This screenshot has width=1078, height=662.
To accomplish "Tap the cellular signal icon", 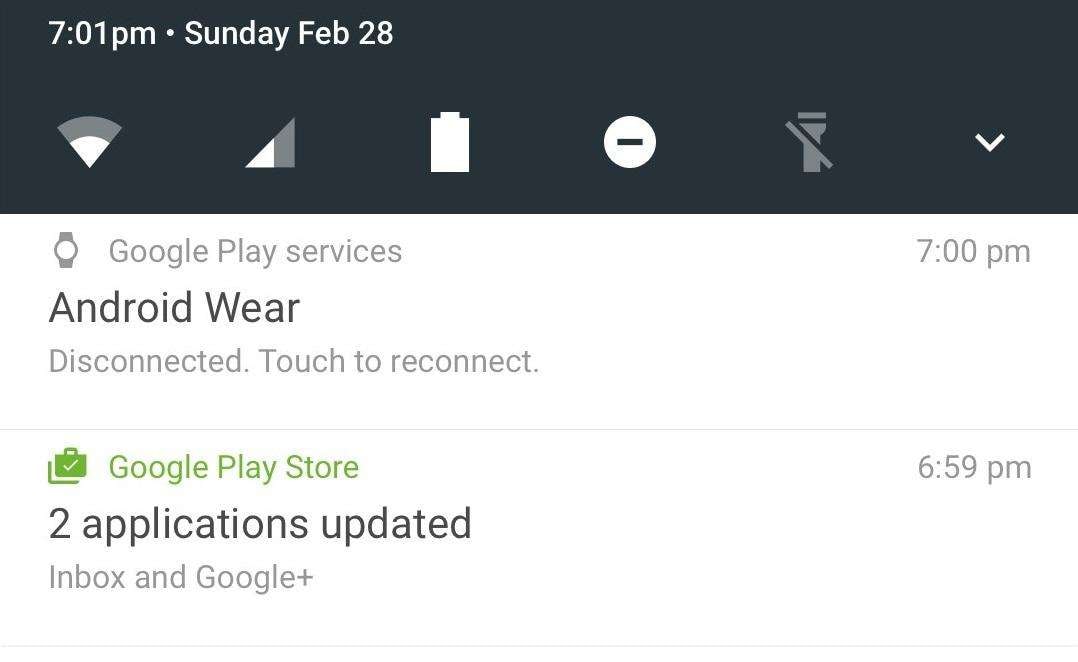I will coord(270,142).
